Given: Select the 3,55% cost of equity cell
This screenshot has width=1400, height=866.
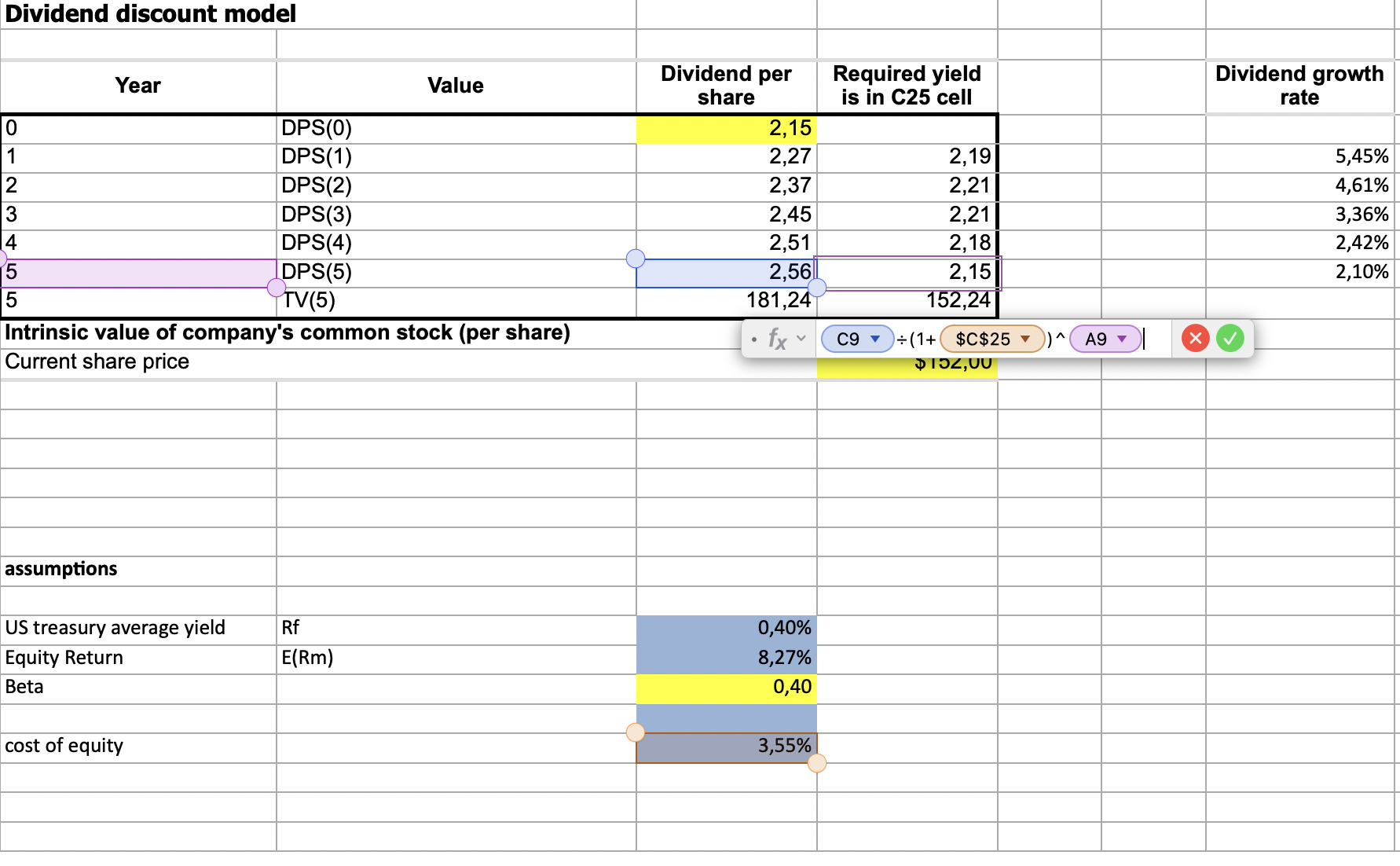Looking at the screenshot, I should click(727, 747).
